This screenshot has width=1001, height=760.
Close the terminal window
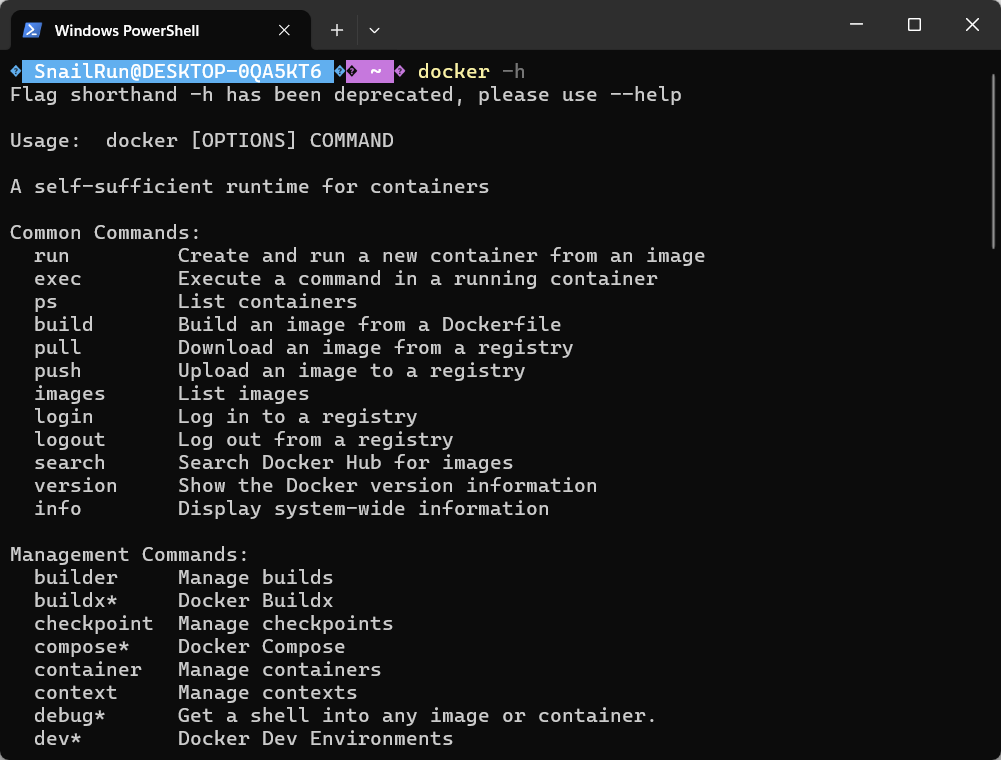pyautogui.click(x=972, y=25)
